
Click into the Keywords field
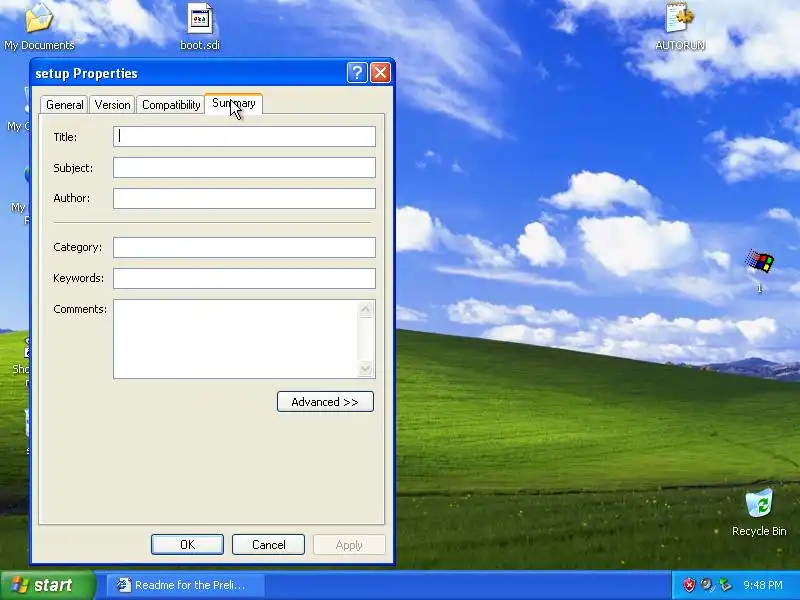tap(244, 279)
